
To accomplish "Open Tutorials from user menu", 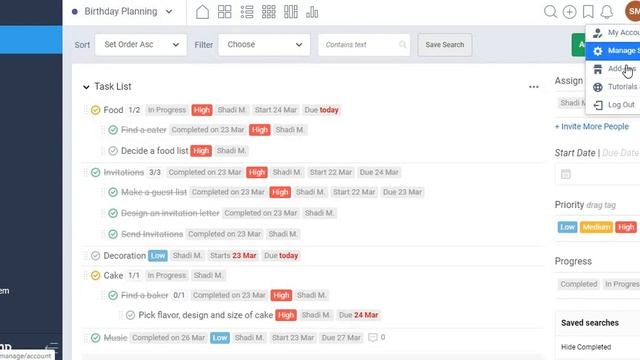I will coord(614,87).
